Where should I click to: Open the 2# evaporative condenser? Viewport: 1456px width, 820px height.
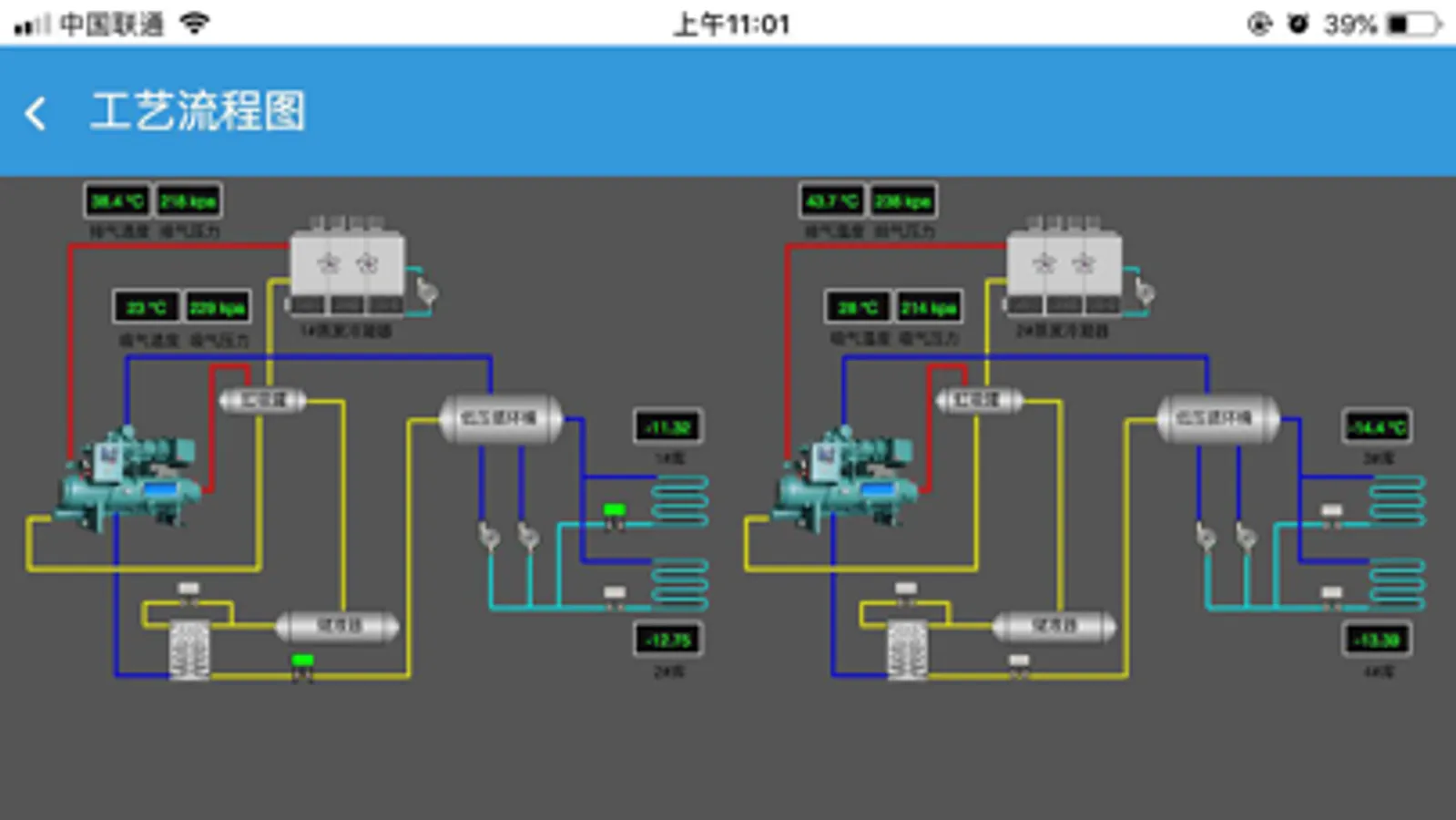[1064, 266]
